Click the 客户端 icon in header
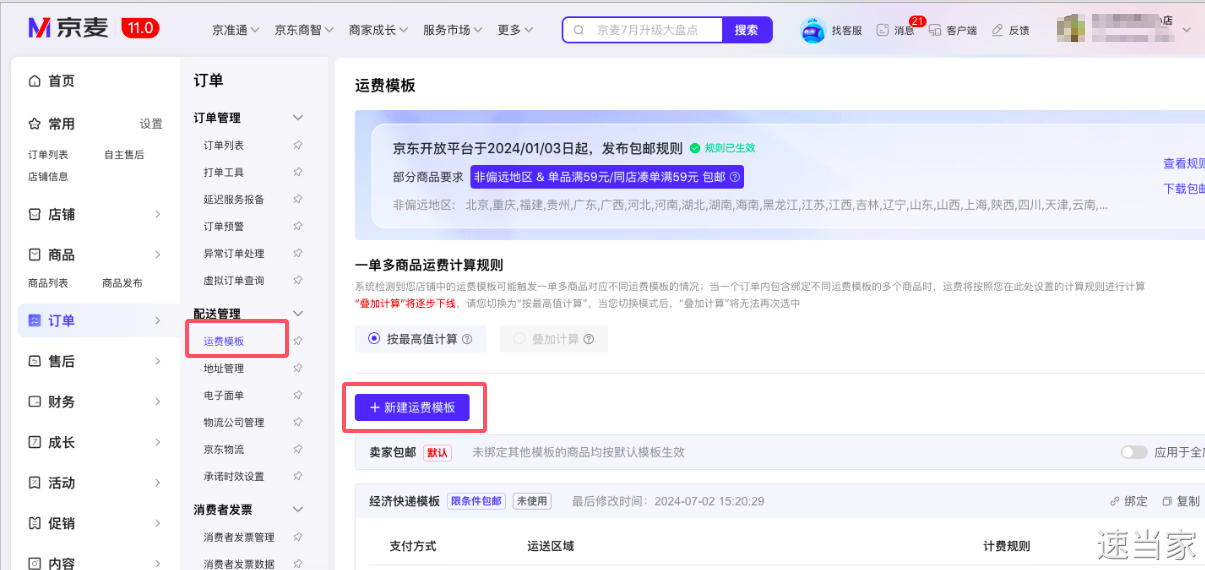Screen dimensions: 1205x570 937,30
